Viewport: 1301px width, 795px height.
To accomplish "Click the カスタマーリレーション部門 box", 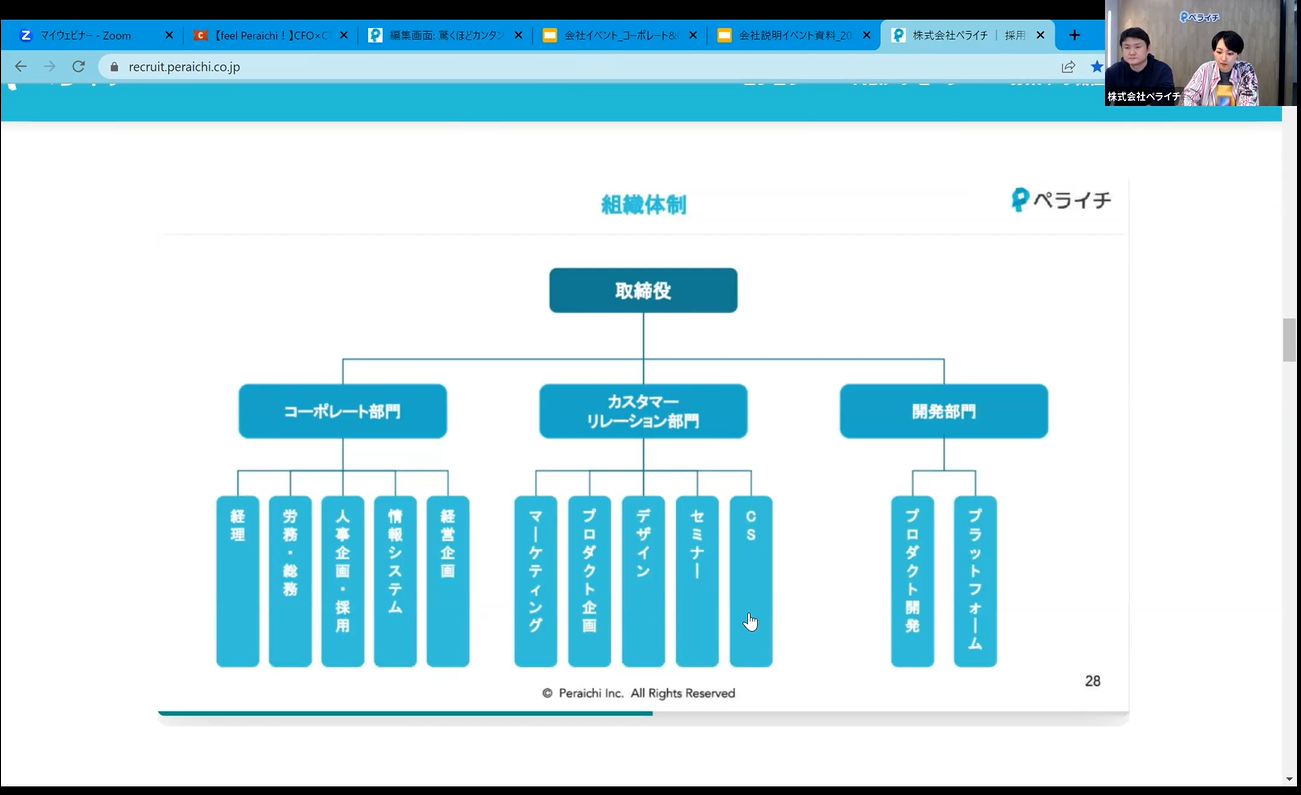I will (x=643, y=411).
